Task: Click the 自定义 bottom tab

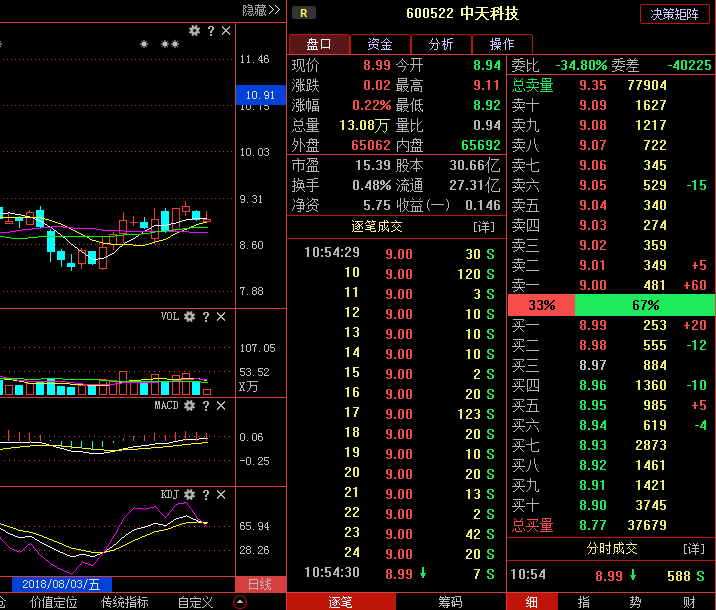Action: click(x=195, y=602)
